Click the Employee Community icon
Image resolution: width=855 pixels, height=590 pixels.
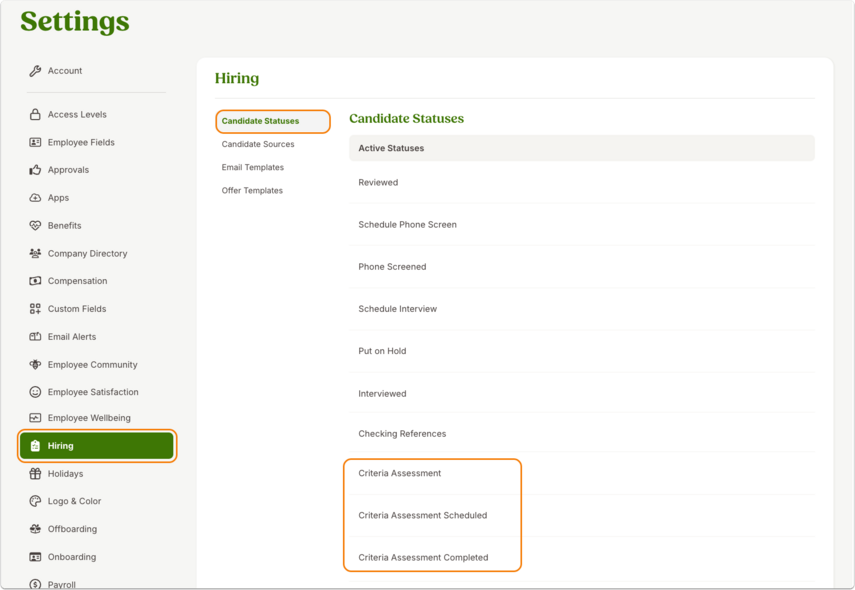pyautogui.click(x=35, y=364)
